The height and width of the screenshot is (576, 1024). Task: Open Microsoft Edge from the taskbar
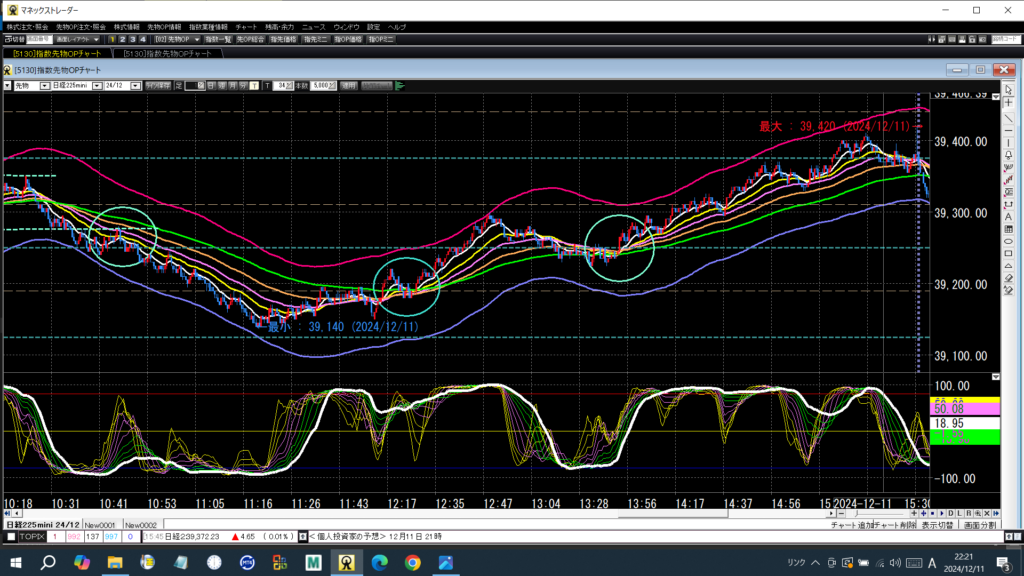click(x=379, y=562)
